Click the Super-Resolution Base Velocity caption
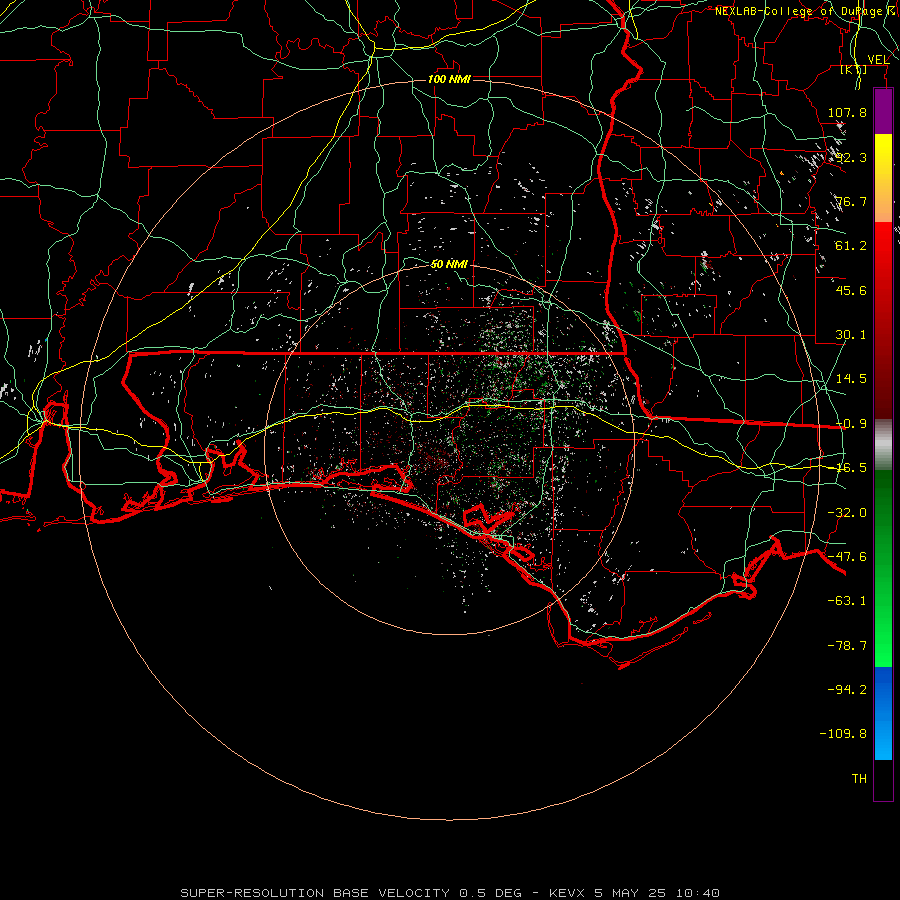Screen dimensions: 900x900 pyautogui.click(x=450, y=893)
